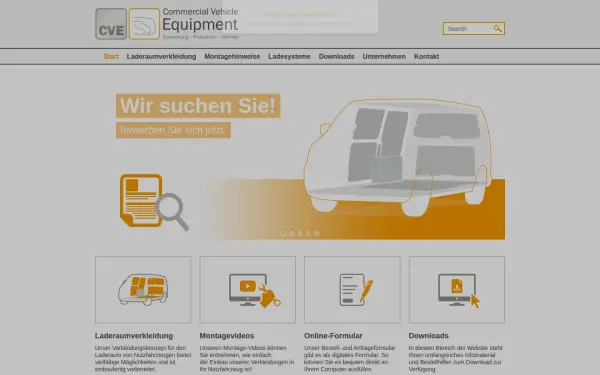Select the fourth slider pagination dot
600x375 pixels.
308,233
